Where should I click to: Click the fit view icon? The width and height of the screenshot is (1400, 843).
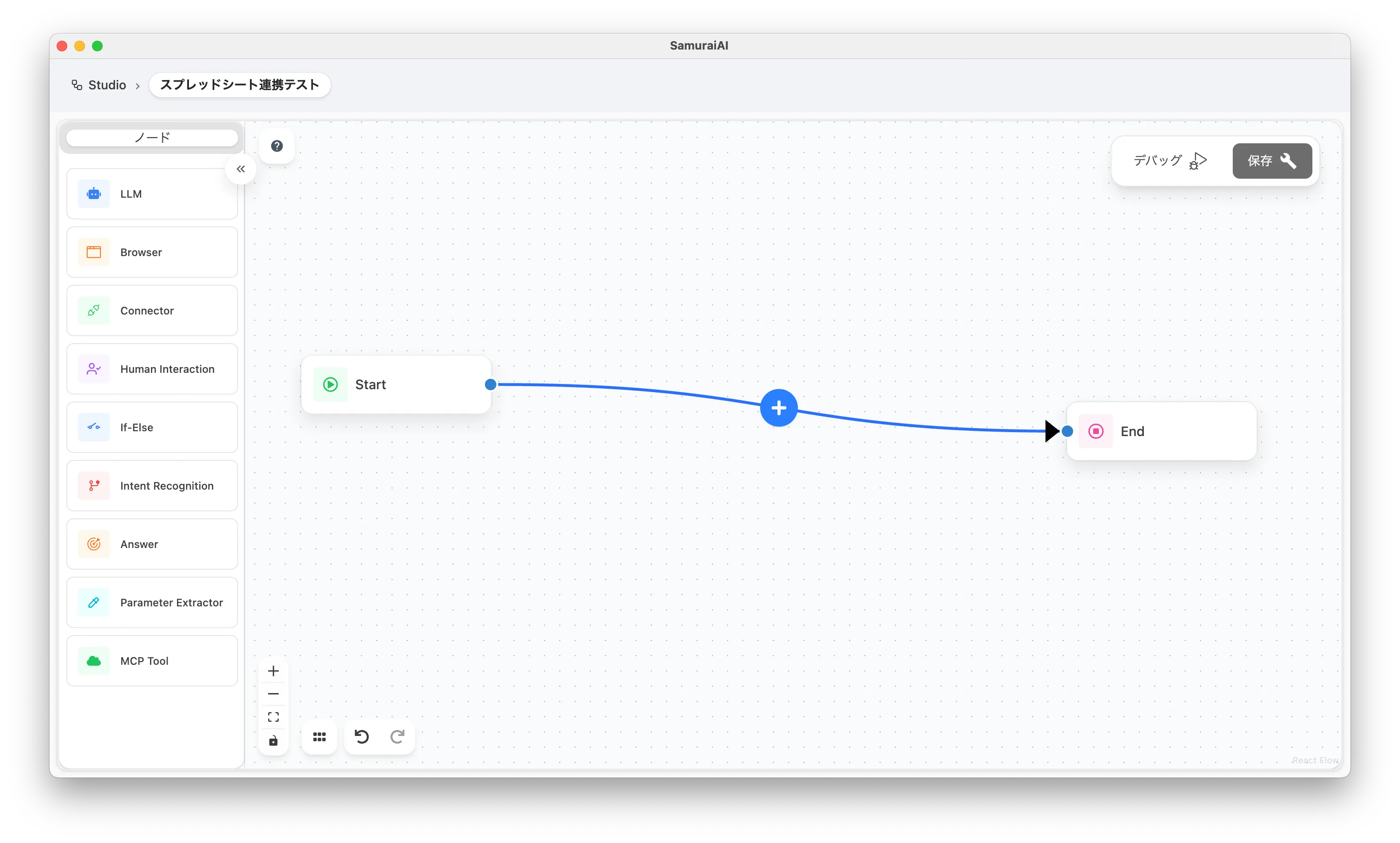(273, 717)
